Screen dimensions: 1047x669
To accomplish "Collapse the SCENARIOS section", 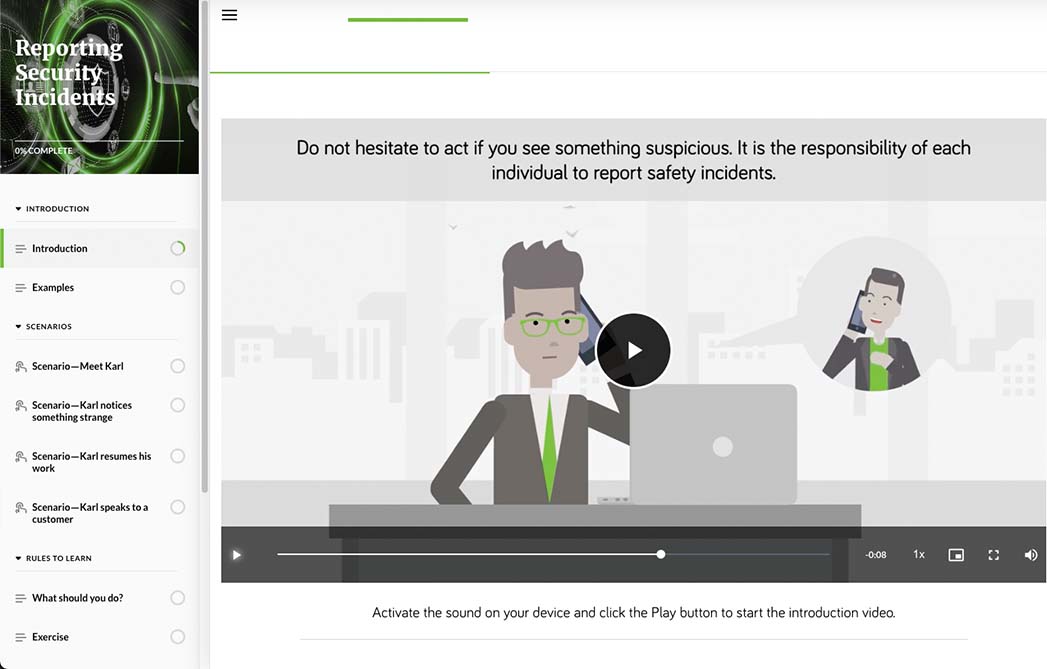I will 16,326.
